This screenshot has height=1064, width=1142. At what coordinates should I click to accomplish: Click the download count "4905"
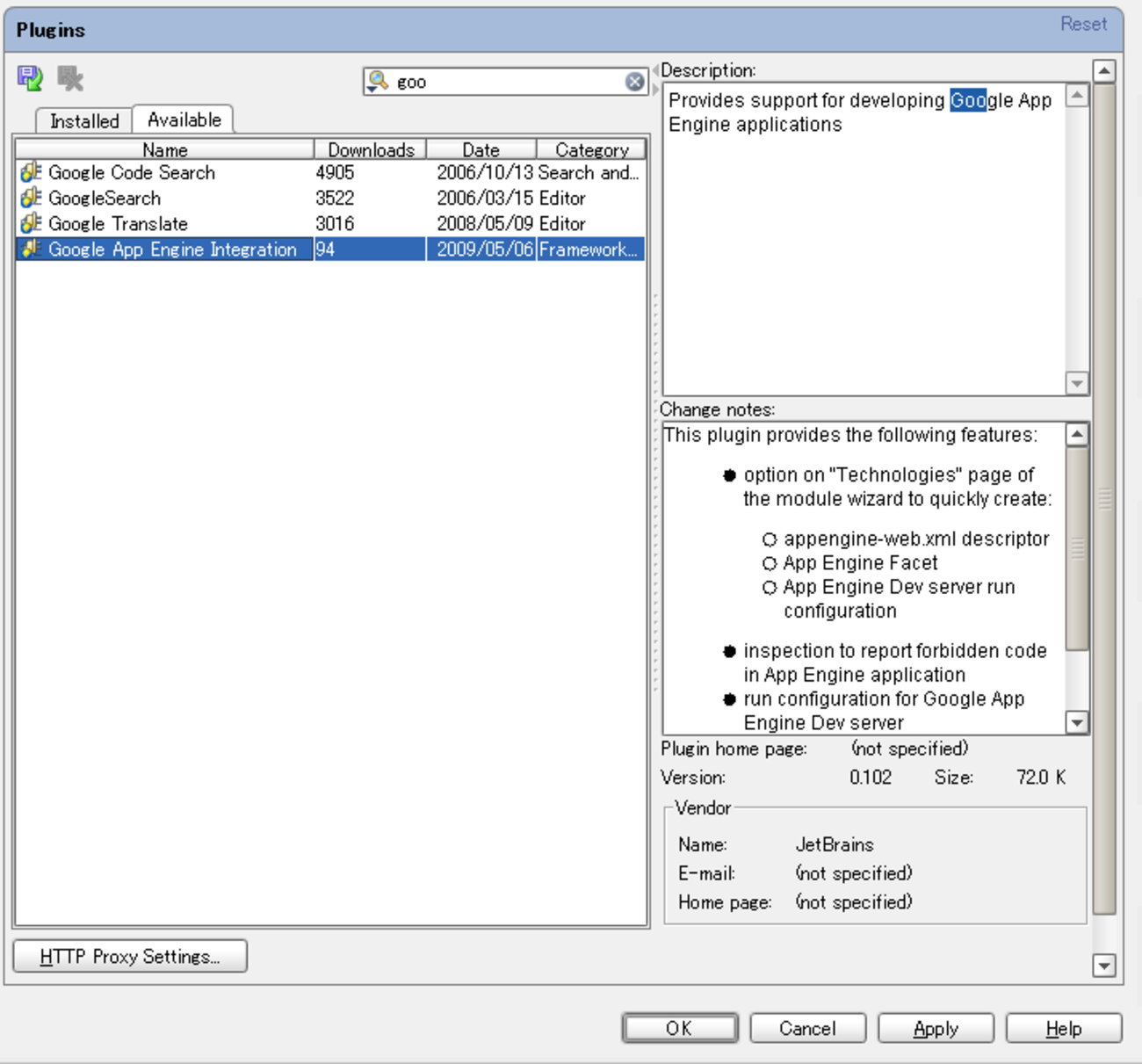pyautogui.click(x=335, y=172)
